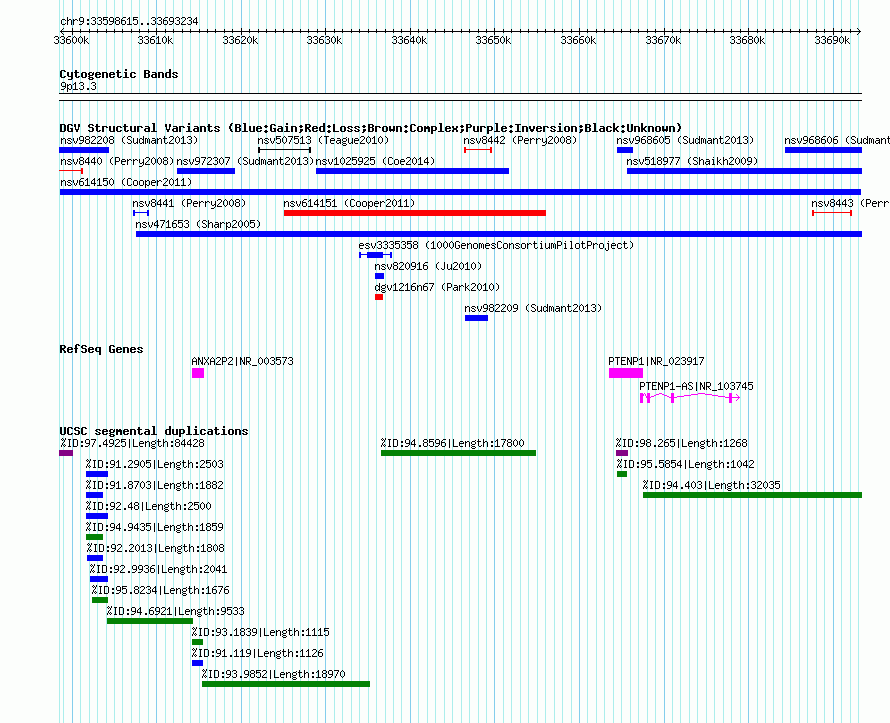Select the nsv820916 (Ju2010) label

[428, 266]
